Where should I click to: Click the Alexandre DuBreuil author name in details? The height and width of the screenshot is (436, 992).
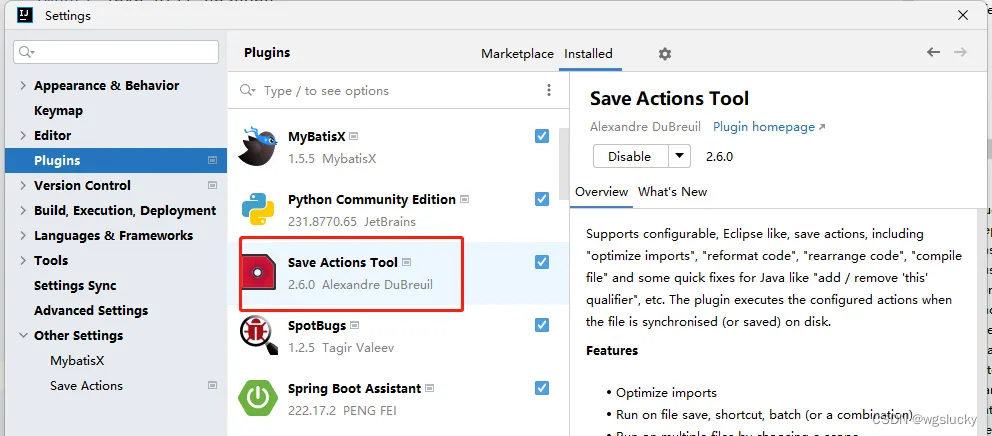point(645,127)
